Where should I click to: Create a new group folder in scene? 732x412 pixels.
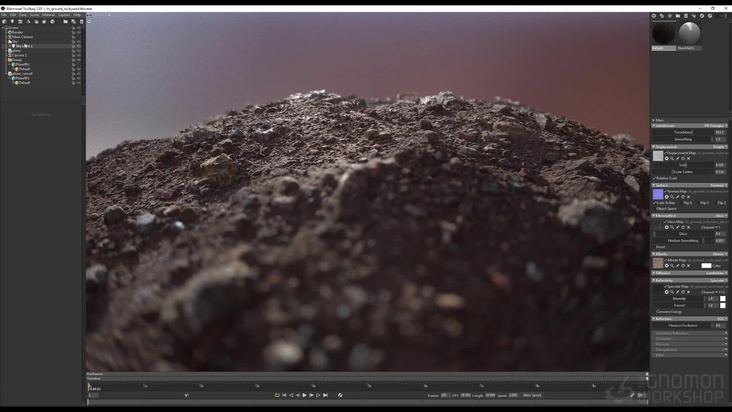tap(65, 21)
